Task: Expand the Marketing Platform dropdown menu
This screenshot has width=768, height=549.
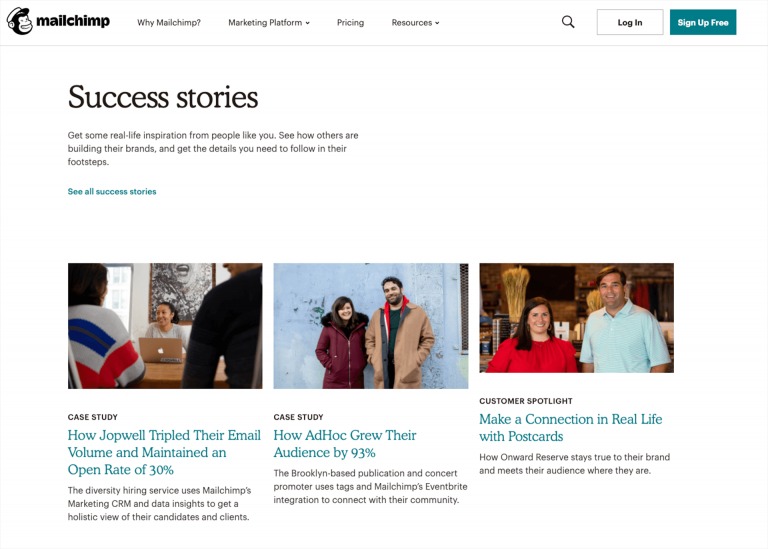Action: [268, 22]
